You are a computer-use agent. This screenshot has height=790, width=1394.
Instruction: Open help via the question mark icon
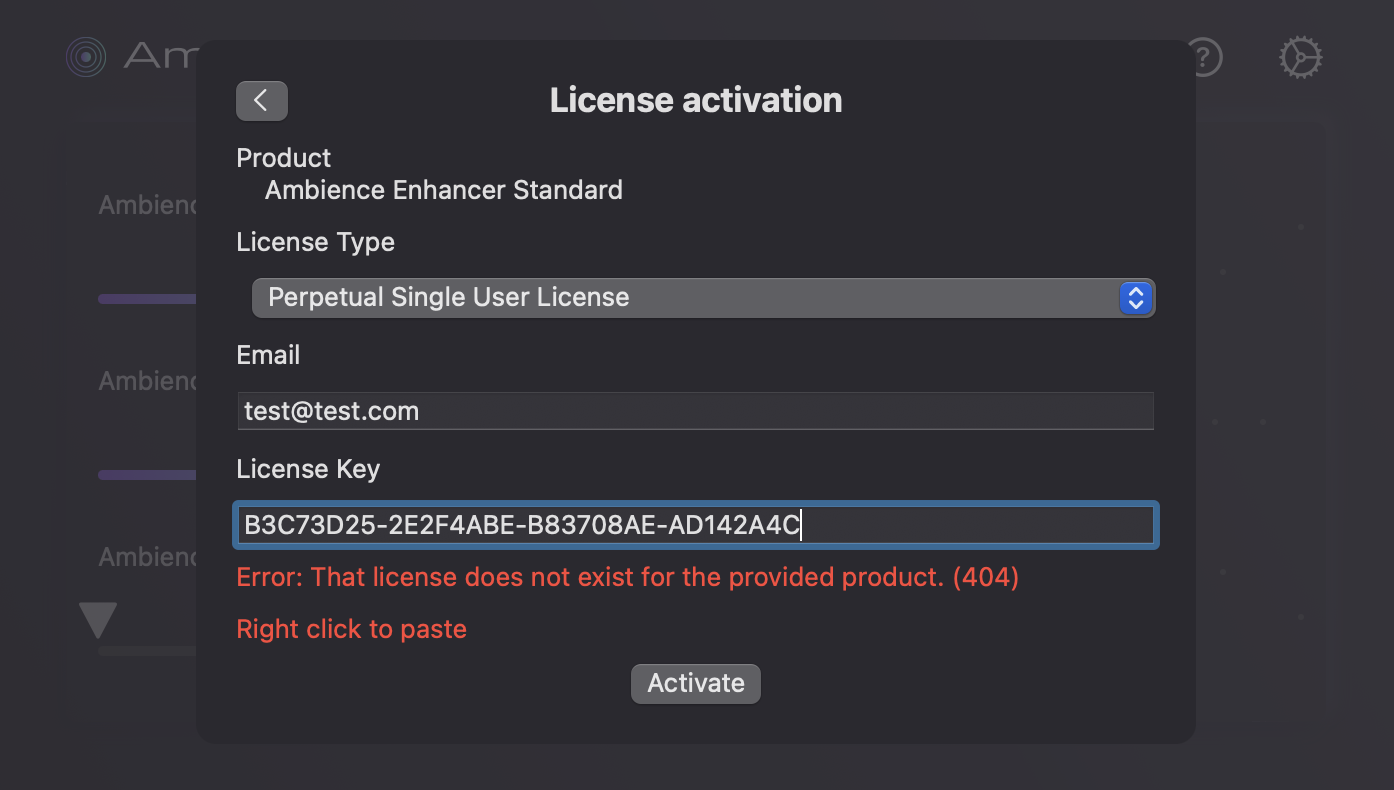pos(1204,57)
